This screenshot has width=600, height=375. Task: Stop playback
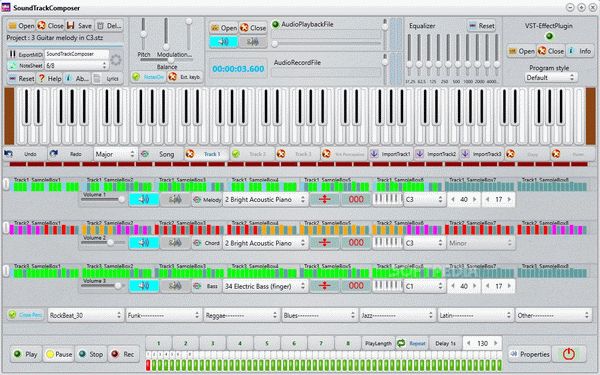pyautogui.click(x=90, y=354)
